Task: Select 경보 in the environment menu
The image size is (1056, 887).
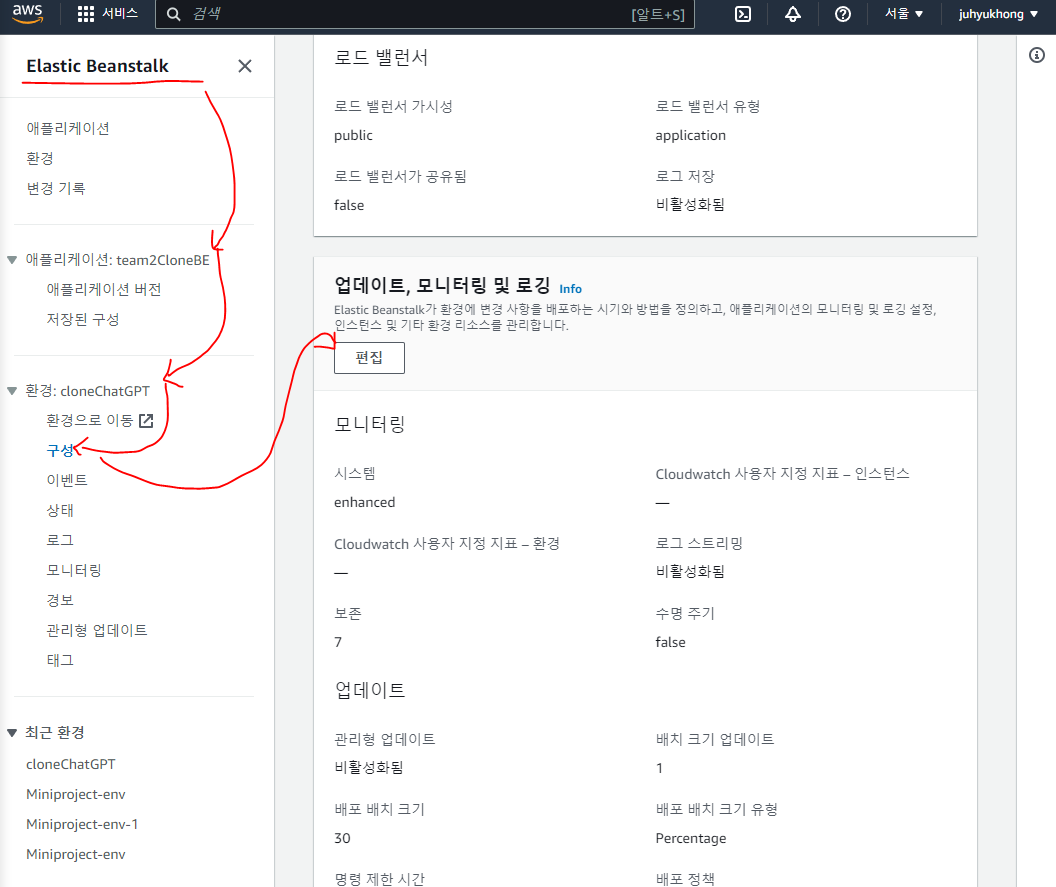Action: tap(60, 600)
